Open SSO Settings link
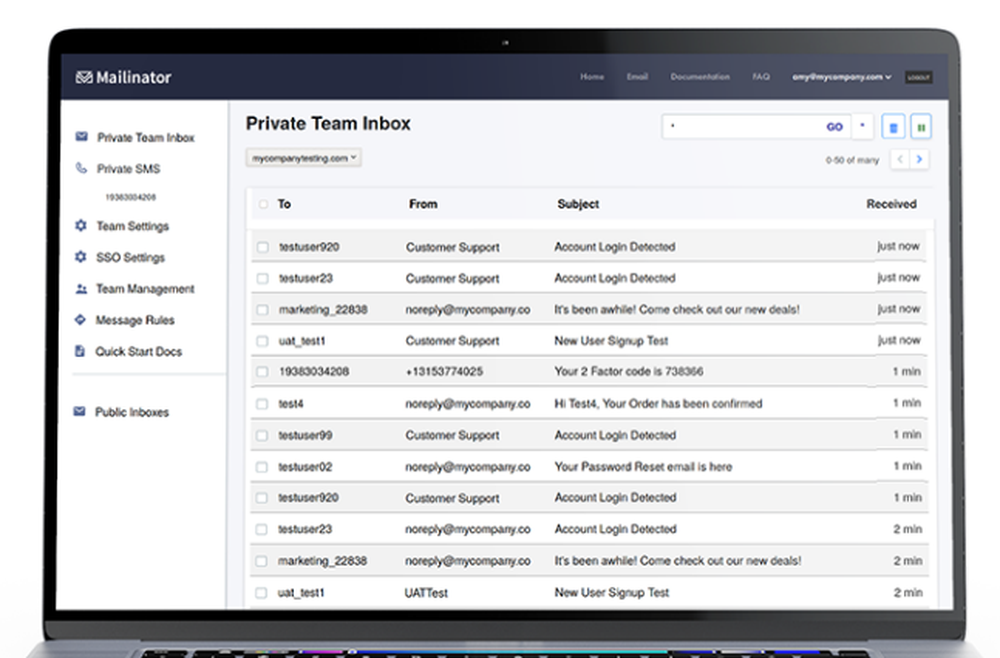Screen dimensions: 1000x658 [130, 257]
